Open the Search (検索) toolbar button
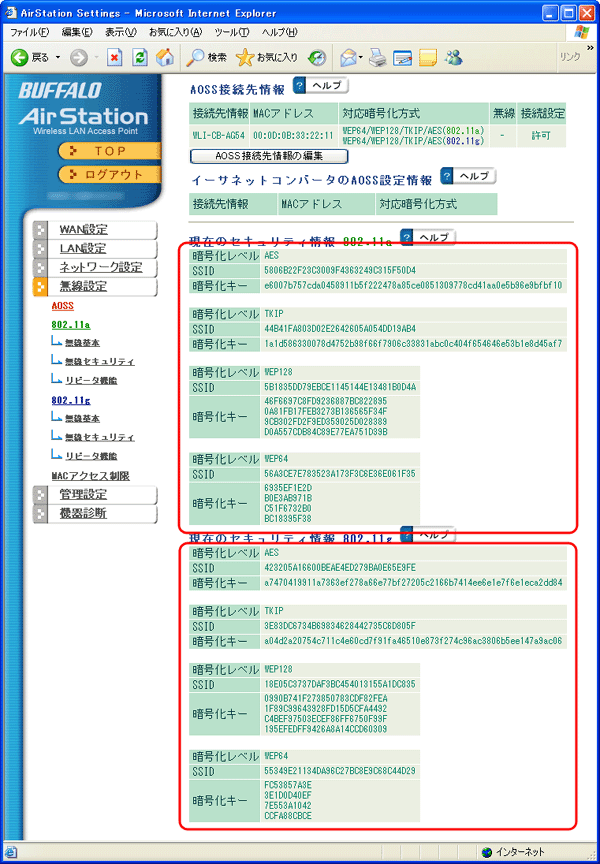Screen dimensions: 600x864 207,57
